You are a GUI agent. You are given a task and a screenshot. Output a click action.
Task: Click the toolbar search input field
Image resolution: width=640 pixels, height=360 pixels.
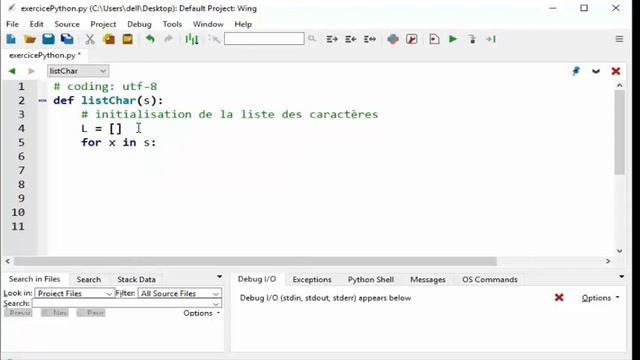(264, 39)
